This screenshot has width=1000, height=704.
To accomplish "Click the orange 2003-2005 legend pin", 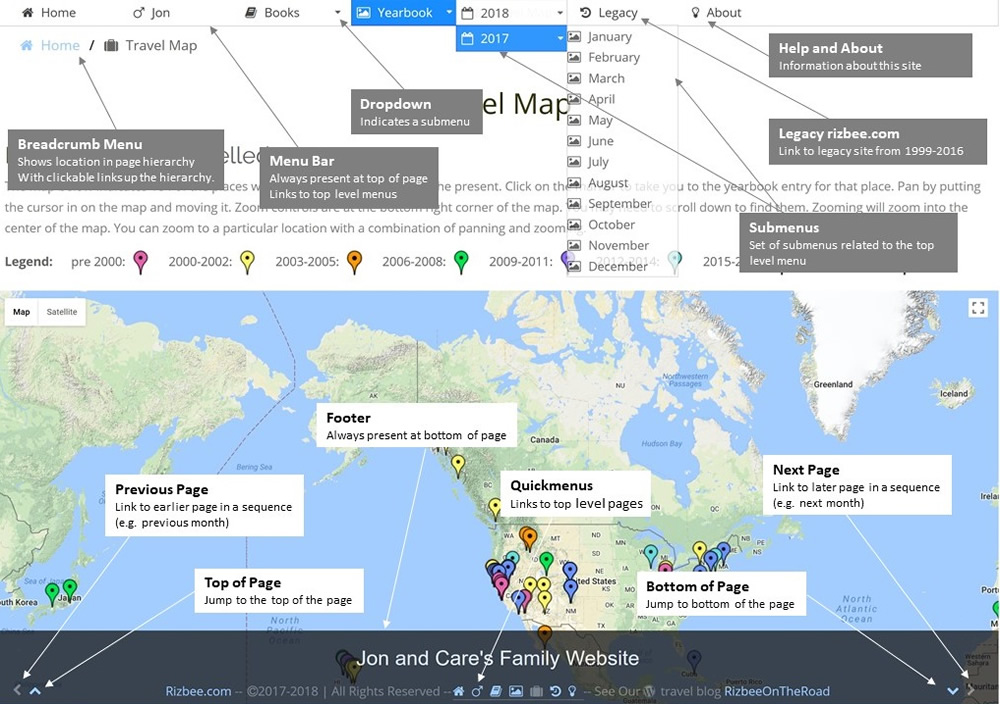I will pos(354,261).
